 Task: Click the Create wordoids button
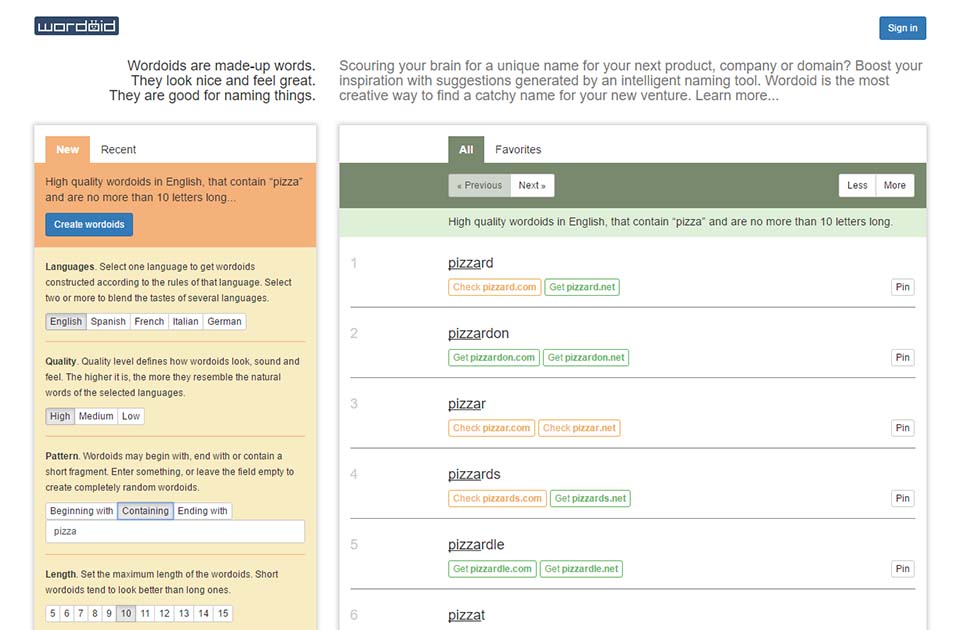coord(89,225)
